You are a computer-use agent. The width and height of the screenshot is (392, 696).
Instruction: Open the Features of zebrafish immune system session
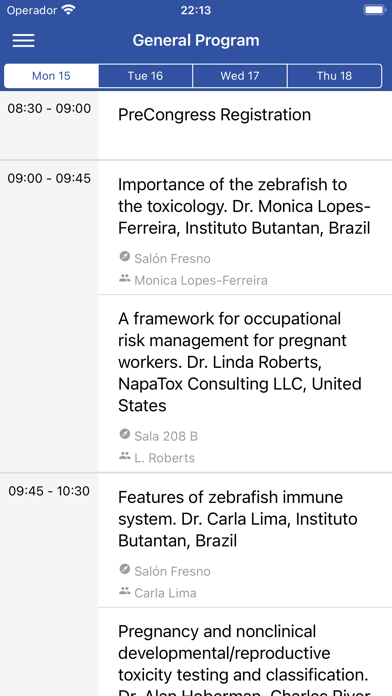[245, 540]
